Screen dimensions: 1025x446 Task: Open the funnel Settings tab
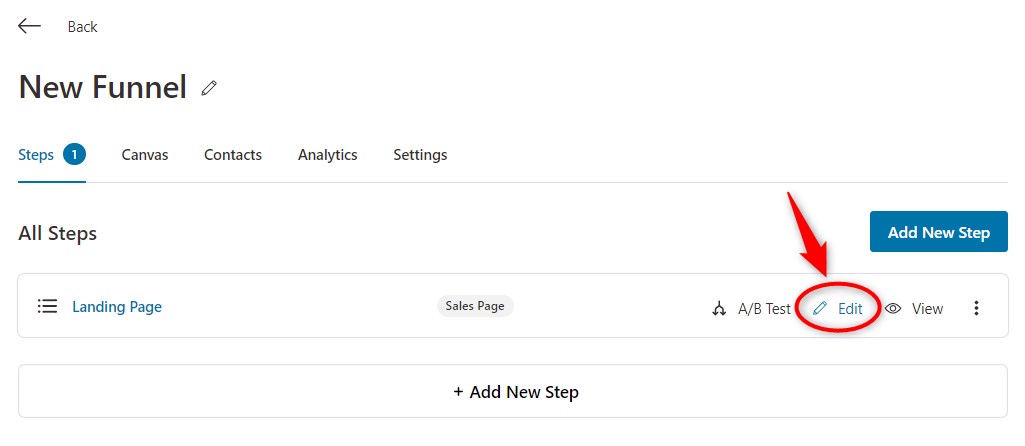[x=420, y=155]
